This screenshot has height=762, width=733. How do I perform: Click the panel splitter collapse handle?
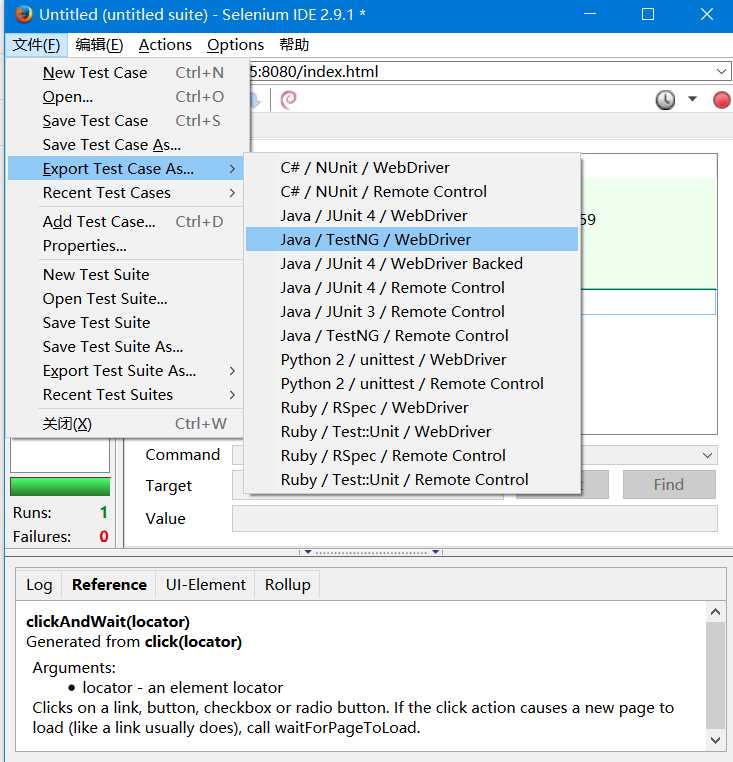click(x=371, y=552)
